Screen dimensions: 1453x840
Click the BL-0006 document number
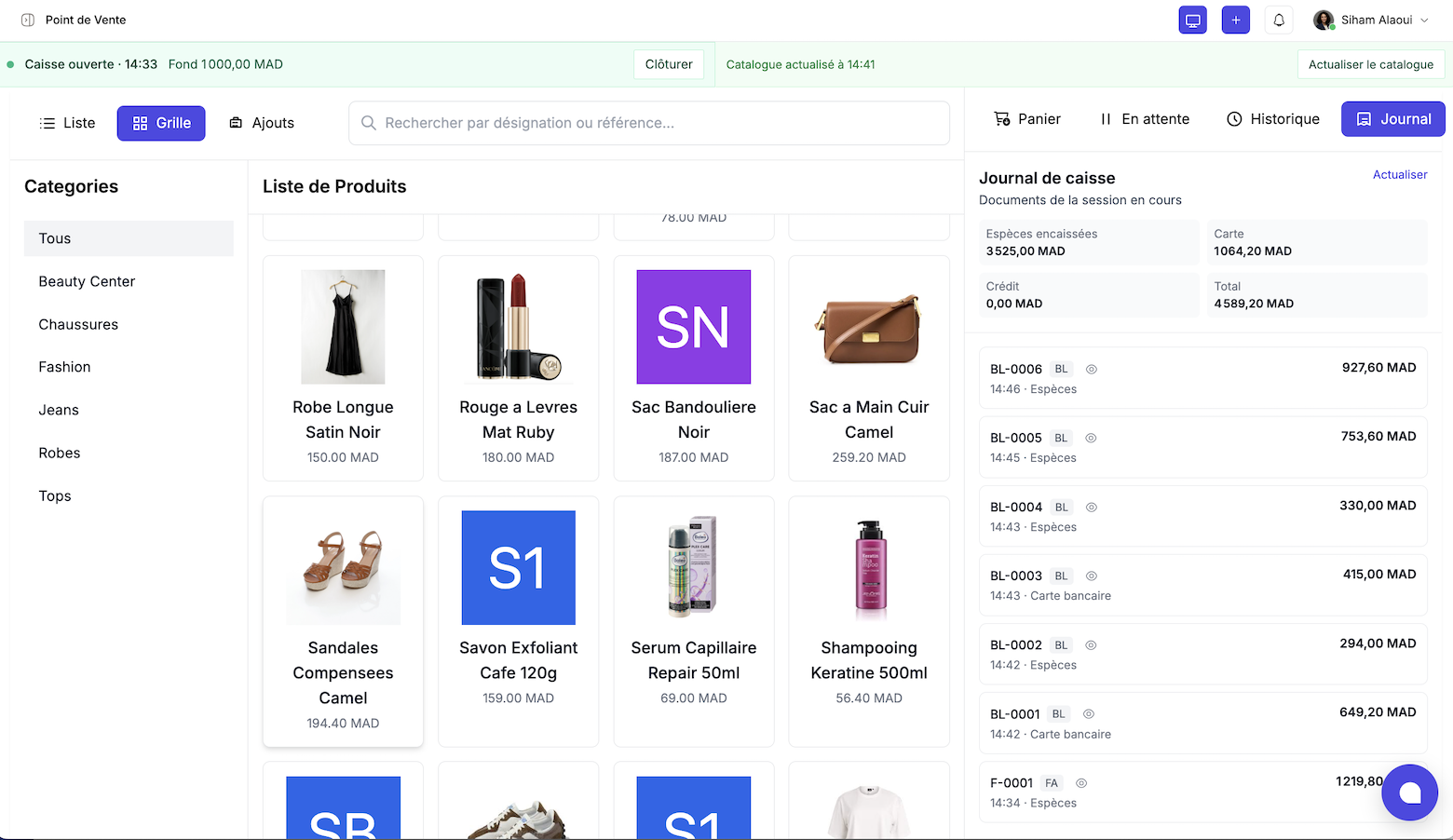coord(1016,369)
